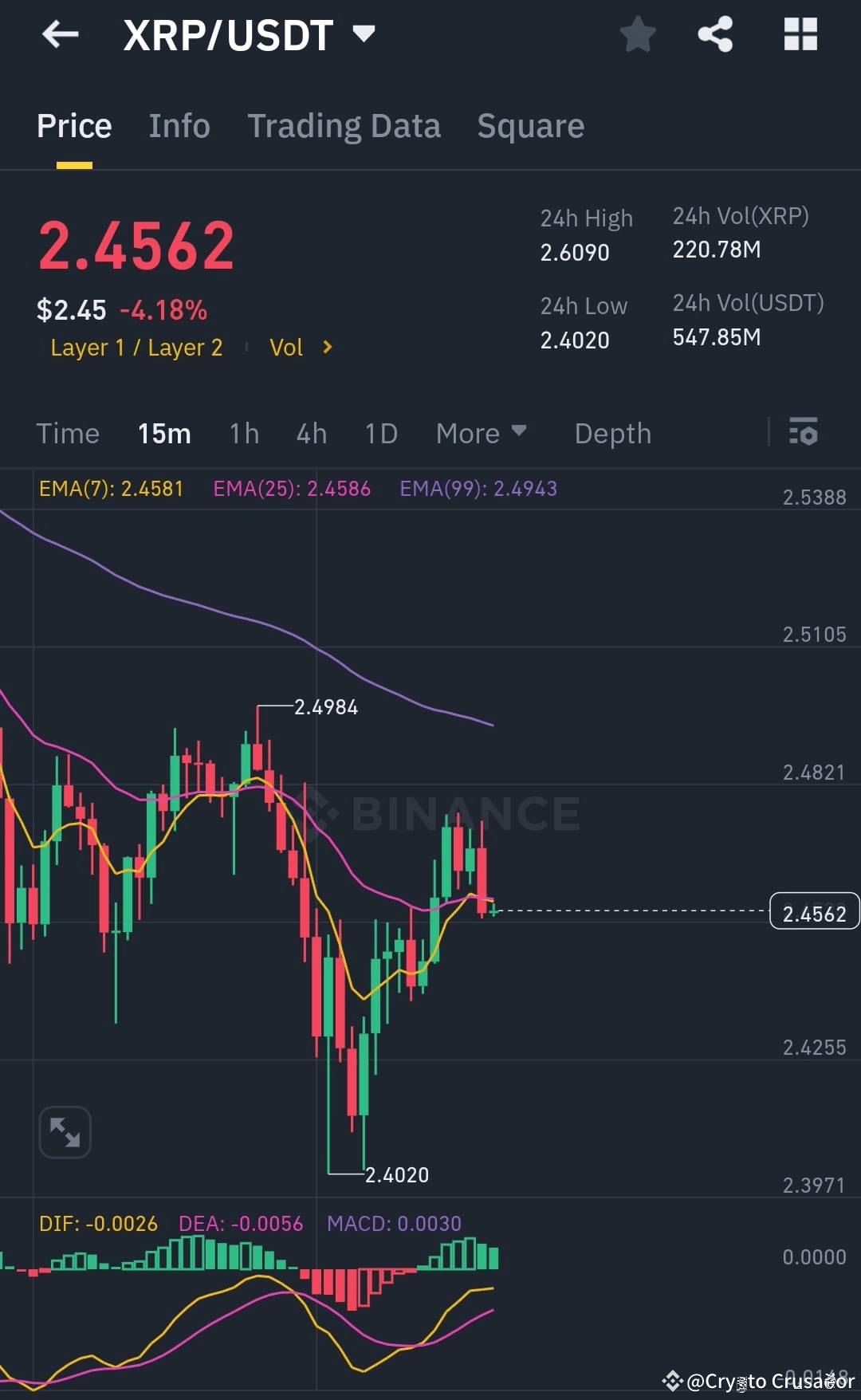The image size is (861, 1400).
Task: Open the share options icon
Action: pyautogui.click(x=715, y=34)
